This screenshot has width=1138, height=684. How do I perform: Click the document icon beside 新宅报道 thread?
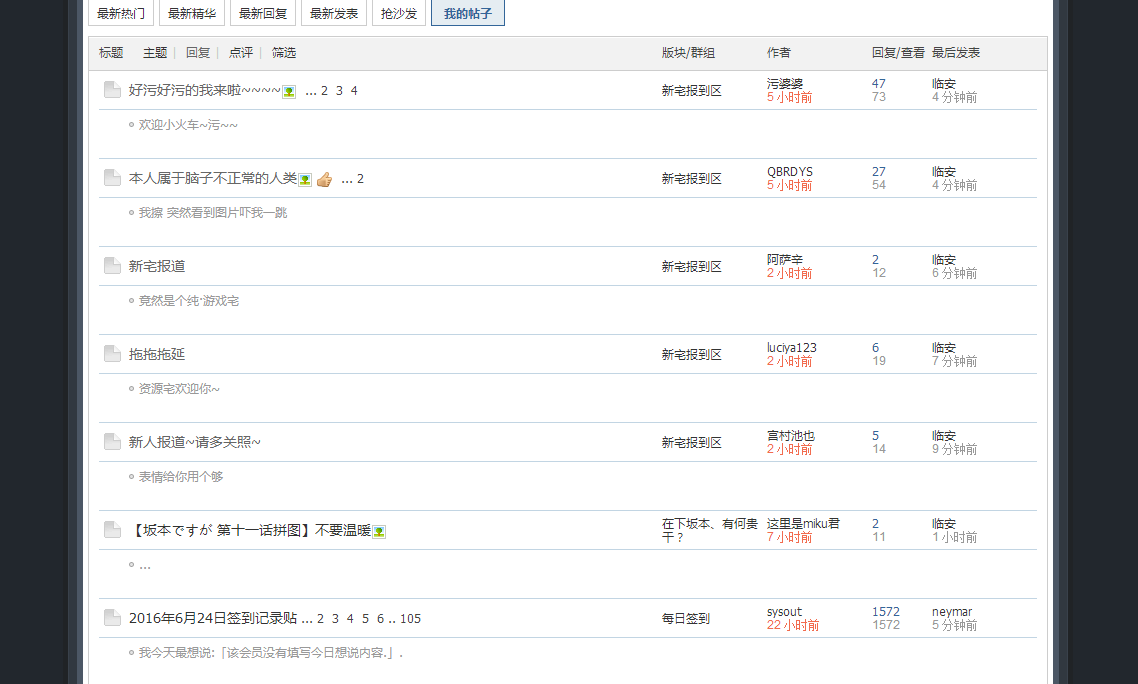tap(112, 266)
